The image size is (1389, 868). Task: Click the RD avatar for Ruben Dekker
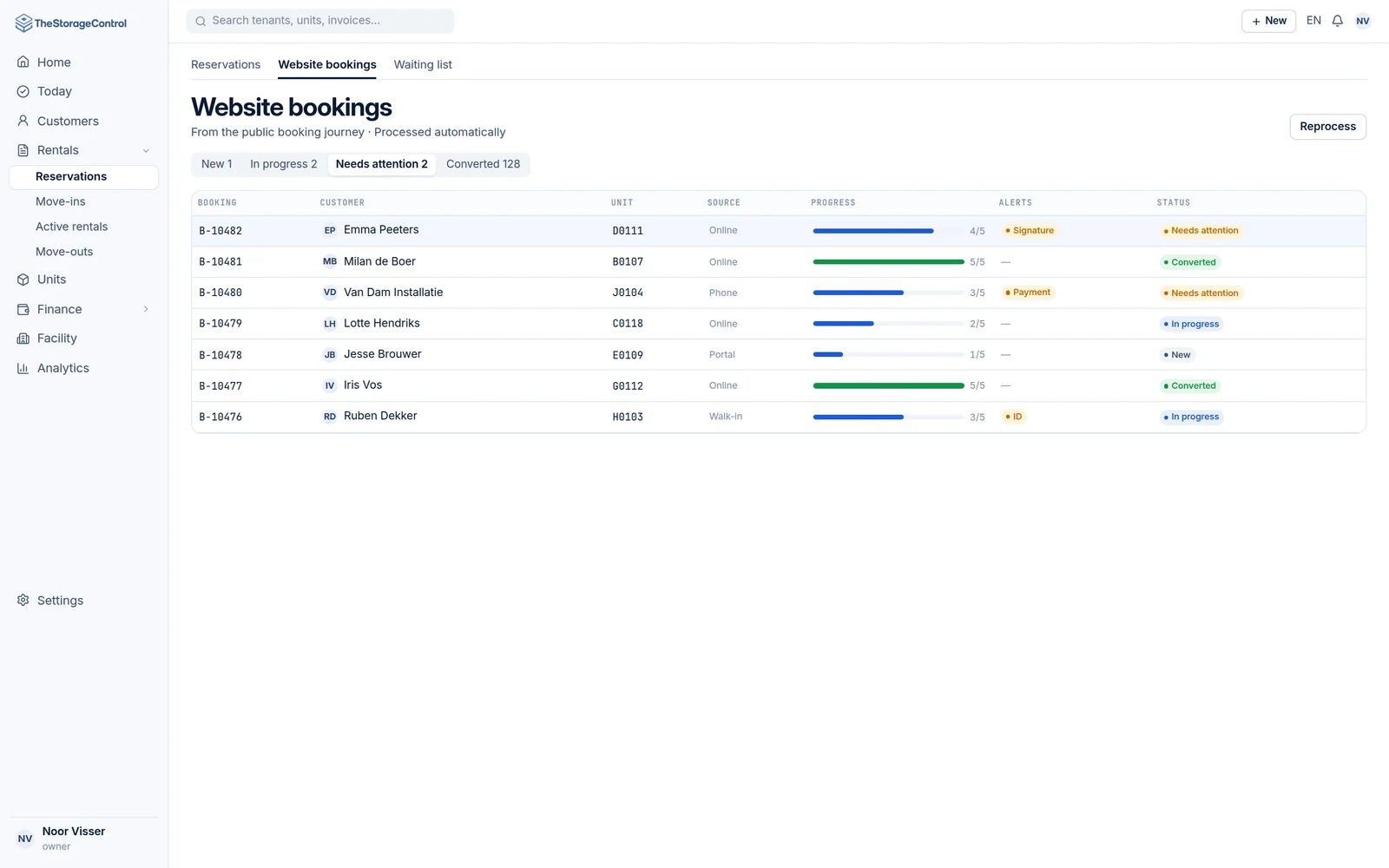[330, 417]
